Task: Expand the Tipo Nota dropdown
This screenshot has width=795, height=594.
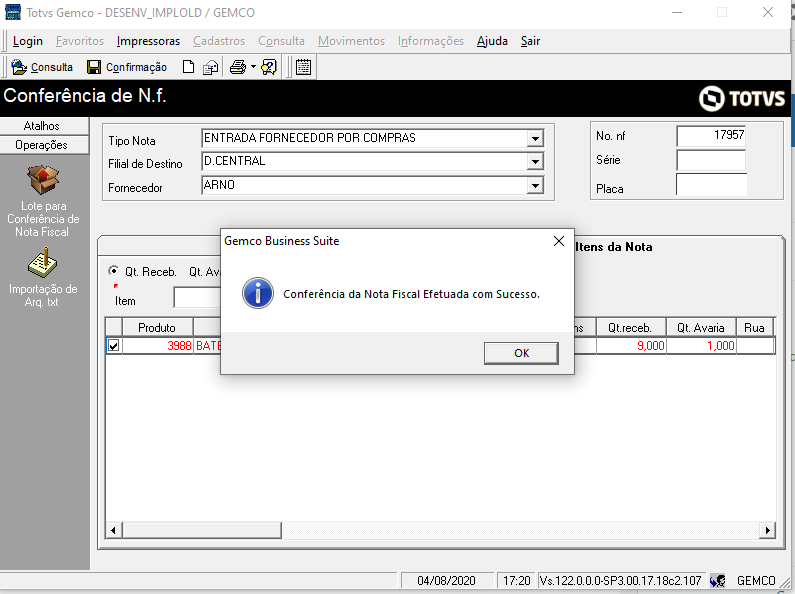Action: coord(535,138)
